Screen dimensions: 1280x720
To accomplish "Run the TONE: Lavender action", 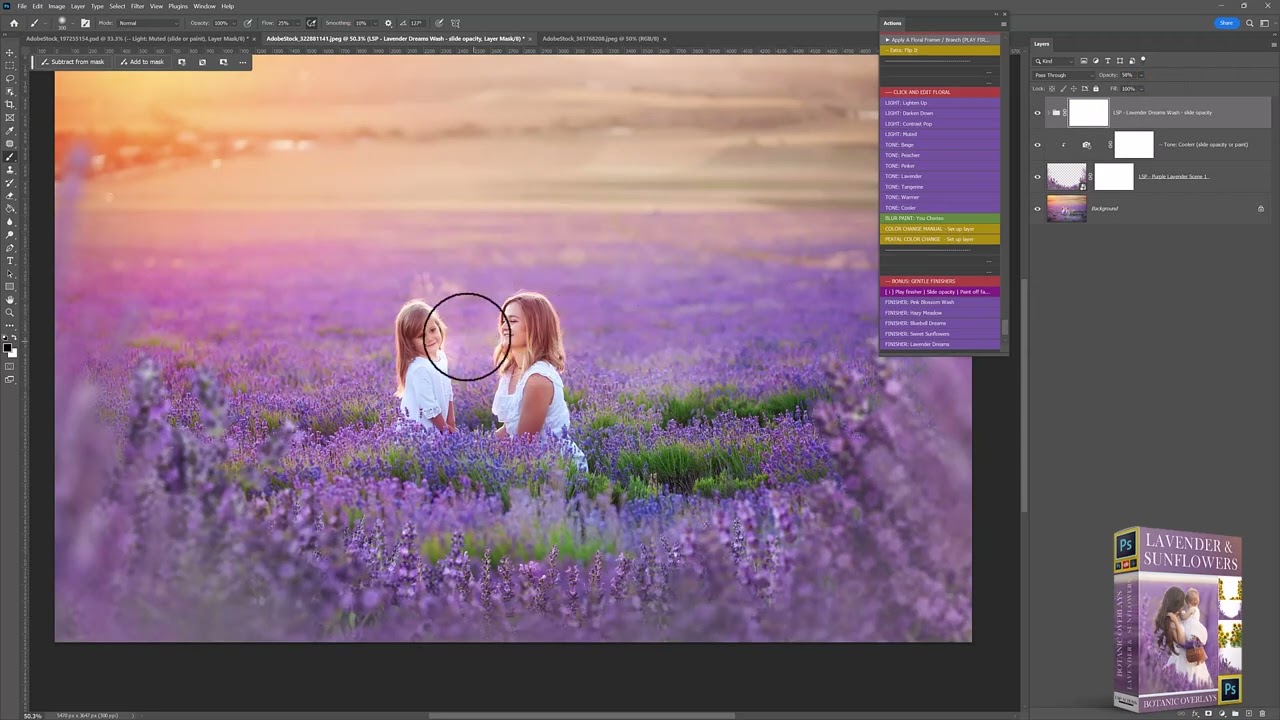I will tap(940, 177).
